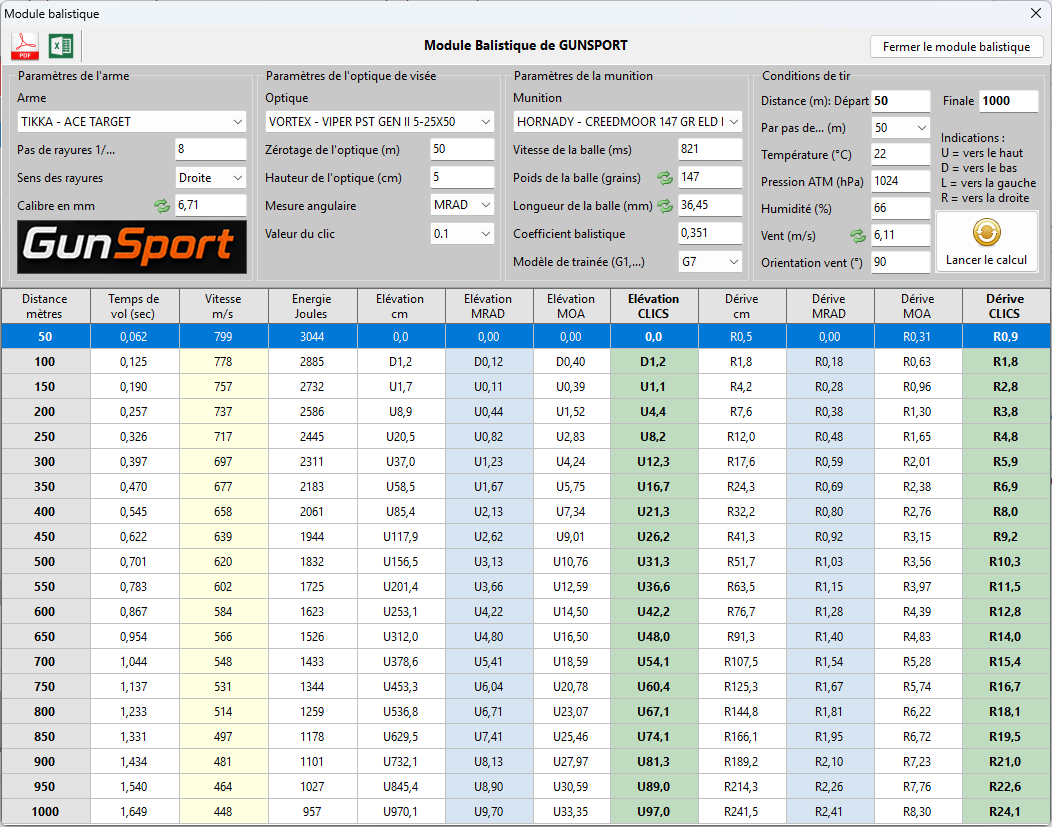Click the Distance mètres column header
1052x827 pixels.
pyautogui.click(x=45, y=307)
